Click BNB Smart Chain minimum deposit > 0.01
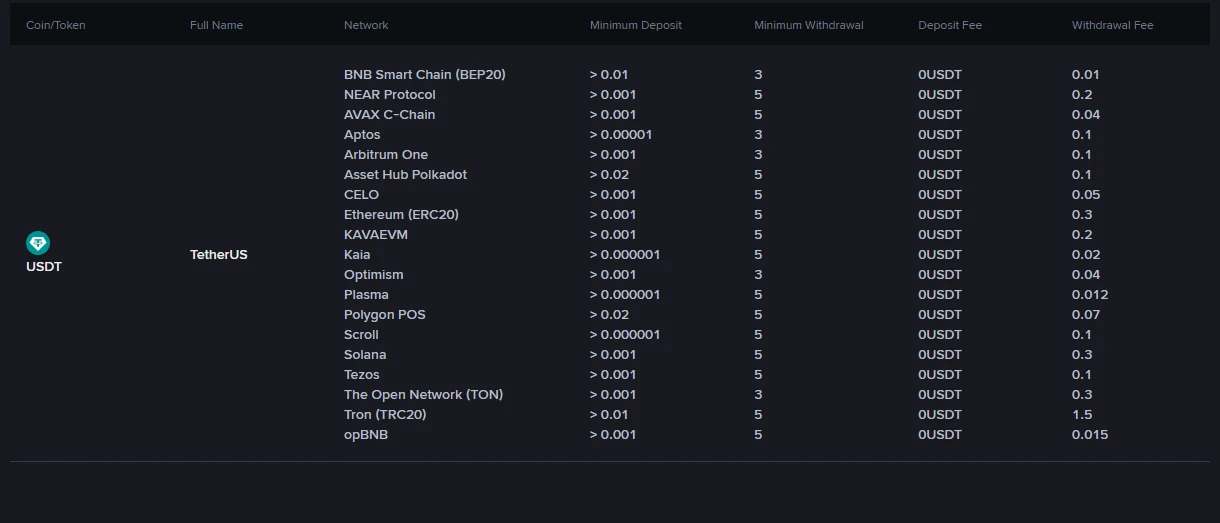Viewport: 1220px width, 523px height. [609, 75]
